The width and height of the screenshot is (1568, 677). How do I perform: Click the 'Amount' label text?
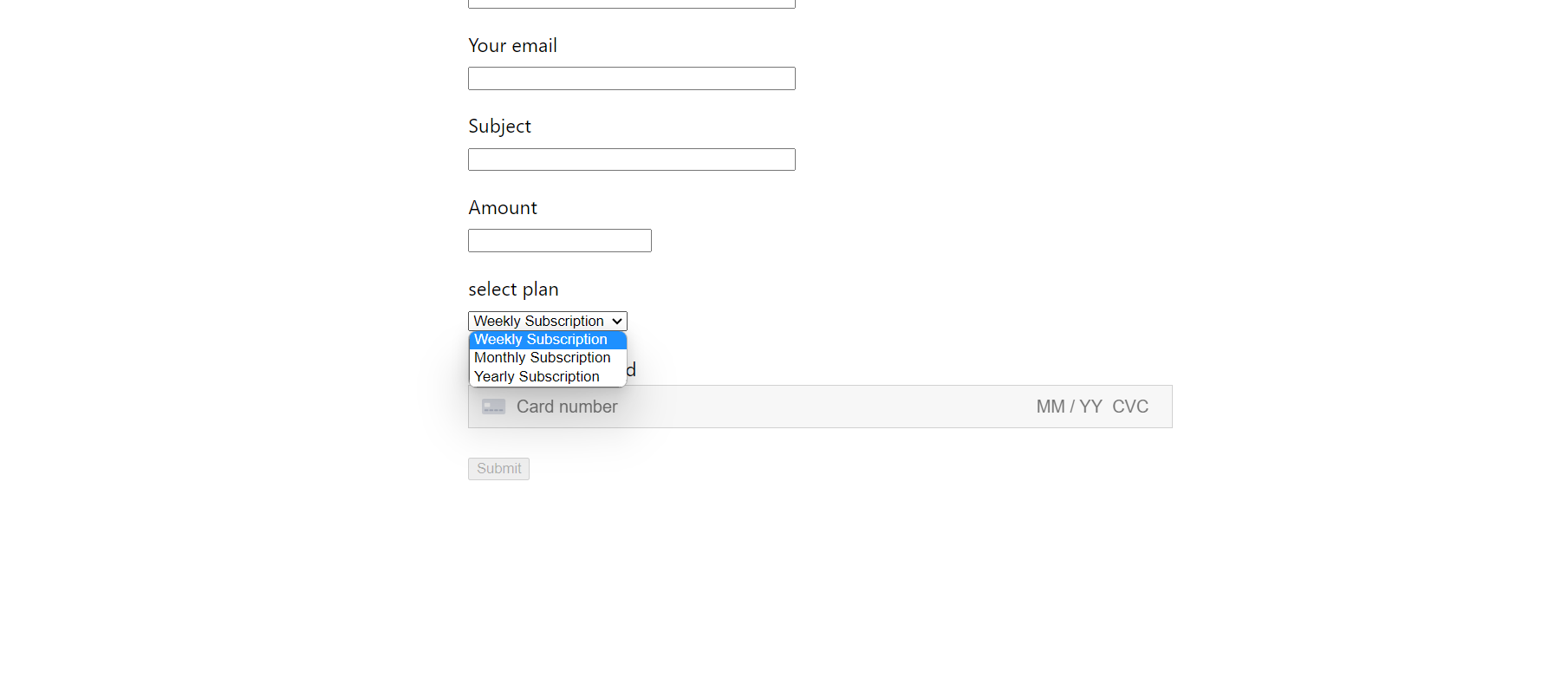tap(502, 208)
